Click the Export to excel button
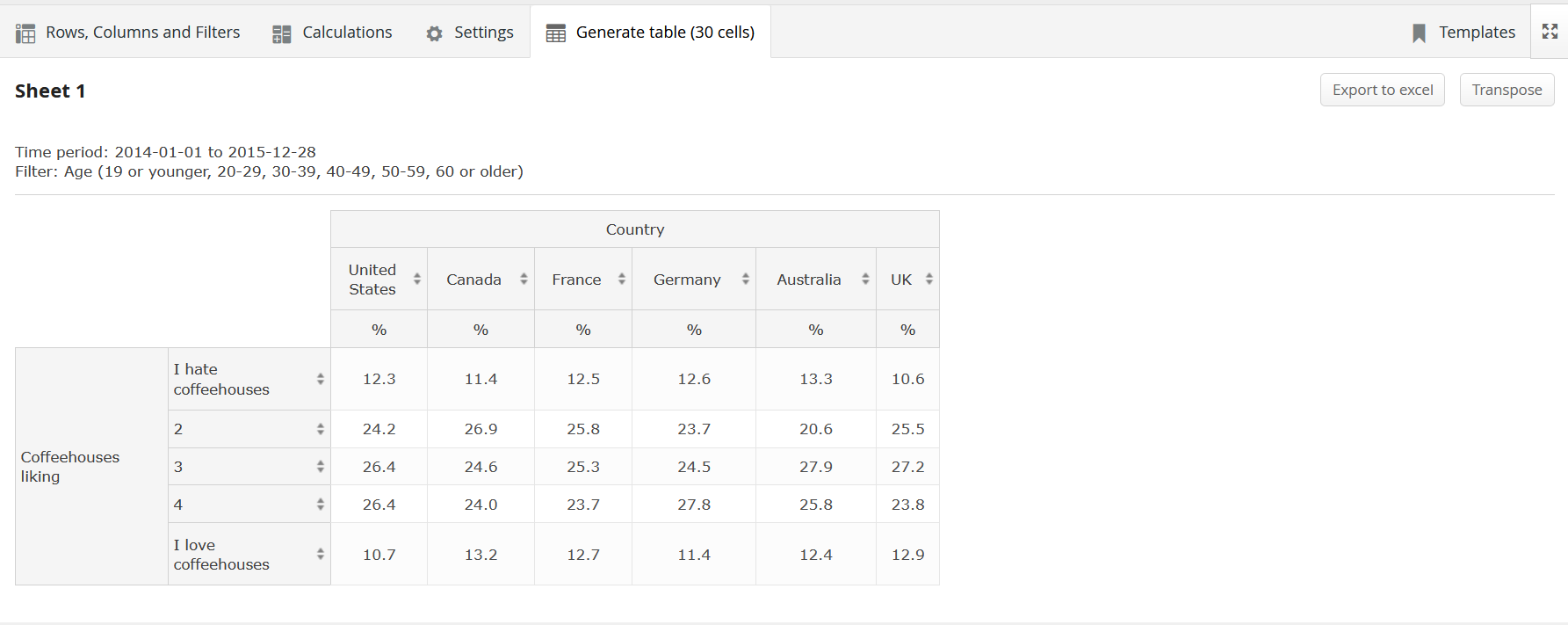This screenshot has width=1568, height=625. pyautogui.click(x=1383, y=90)
